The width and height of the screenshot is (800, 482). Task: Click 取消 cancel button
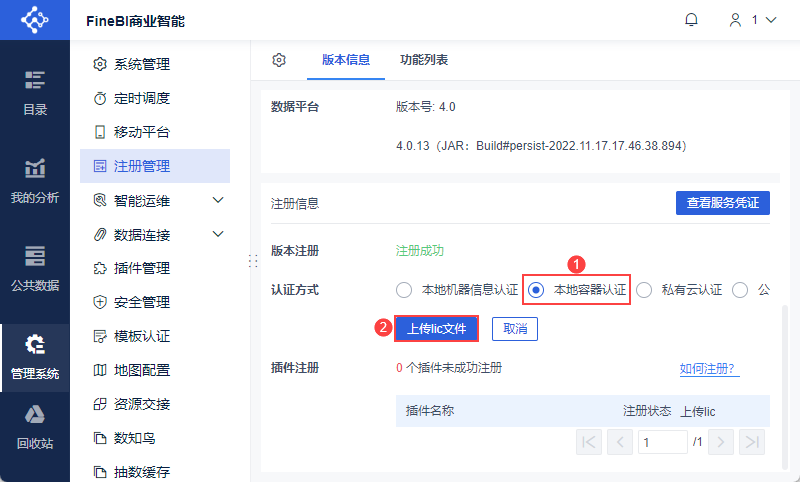pyautogui.click(x=515, y=329)
